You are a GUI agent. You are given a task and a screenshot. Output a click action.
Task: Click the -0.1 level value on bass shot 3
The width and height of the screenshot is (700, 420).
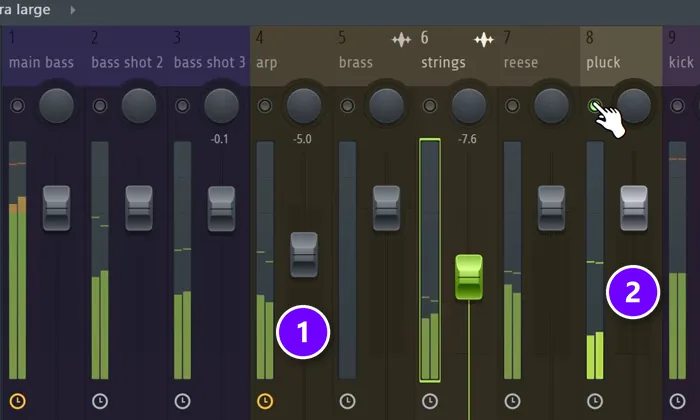219,139
